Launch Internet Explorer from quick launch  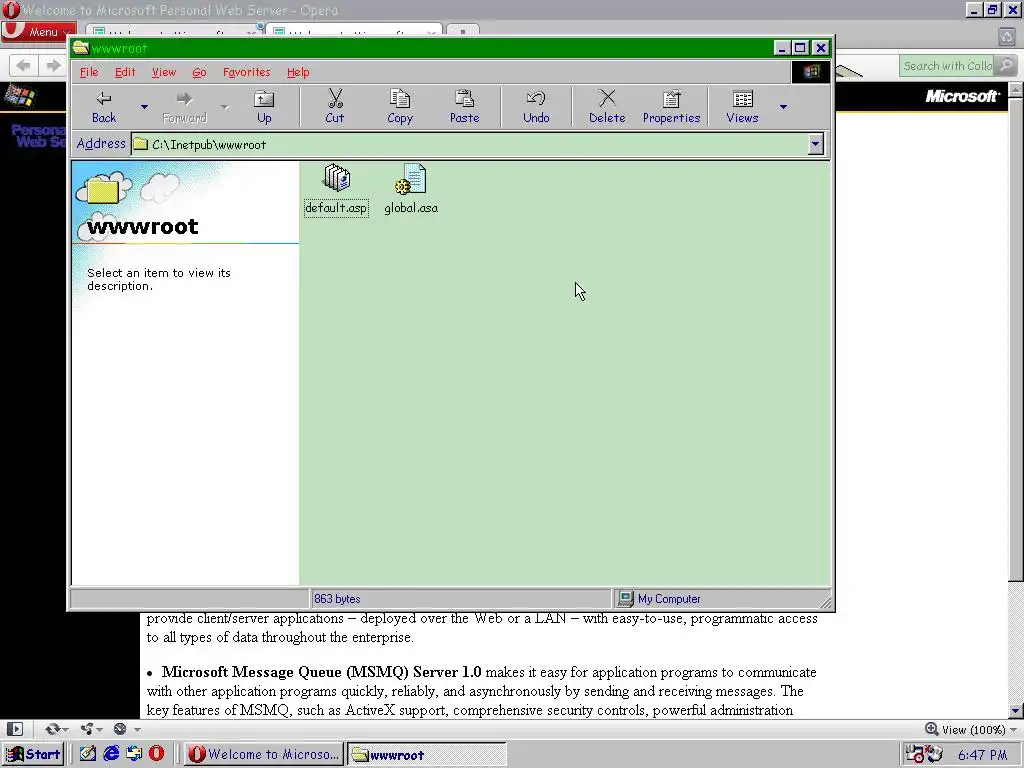click(111, 754)
